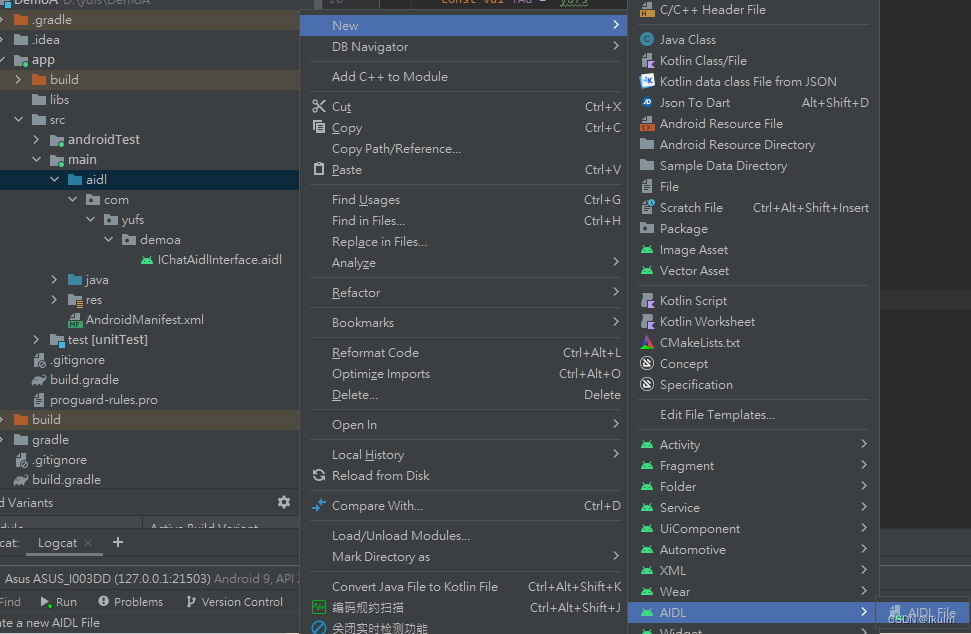
Task: Select Reformat Code
Action: [x=463, y=352]
